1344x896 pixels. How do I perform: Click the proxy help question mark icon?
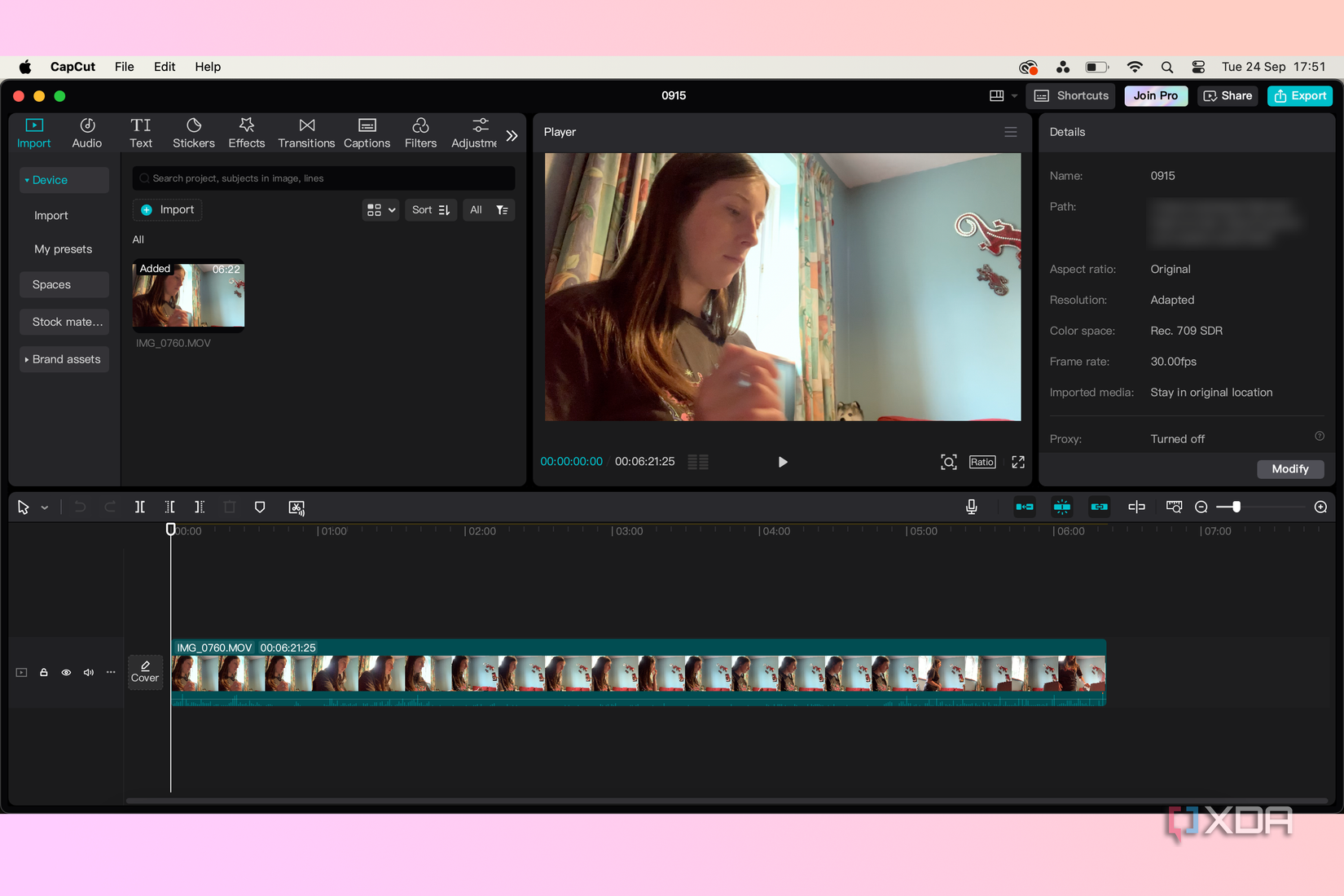tap(1320, 437)
